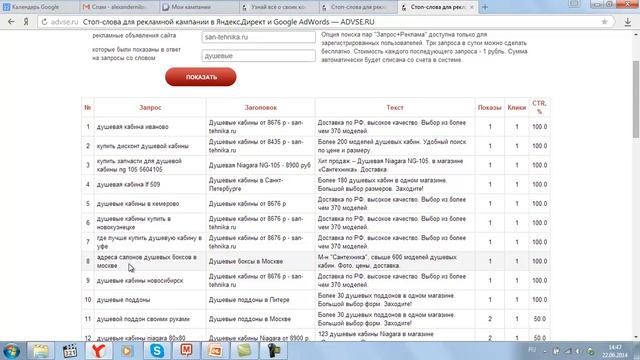Click ad text starting 'М-н "Сантехника", свыше 600'
The height and width of the screenshot is (360, 640).
coord(387,261)
